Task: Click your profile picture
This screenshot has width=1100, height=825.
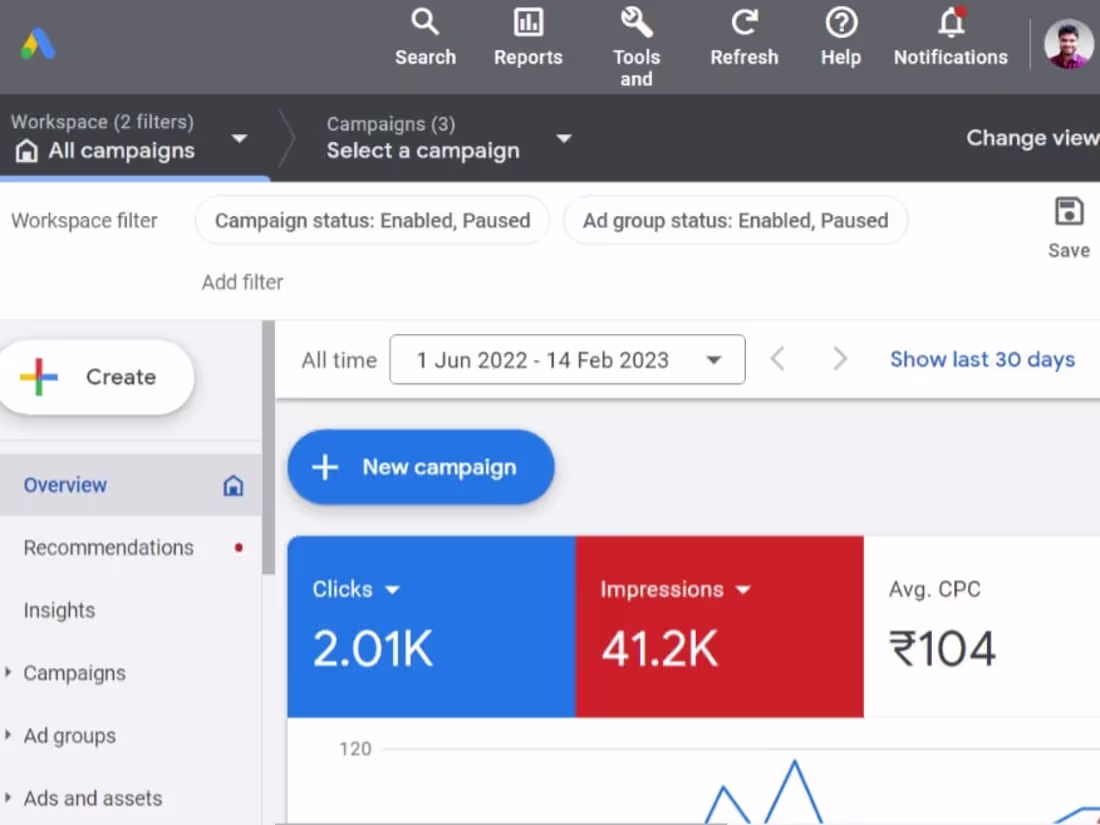Action: [1068, 44]
